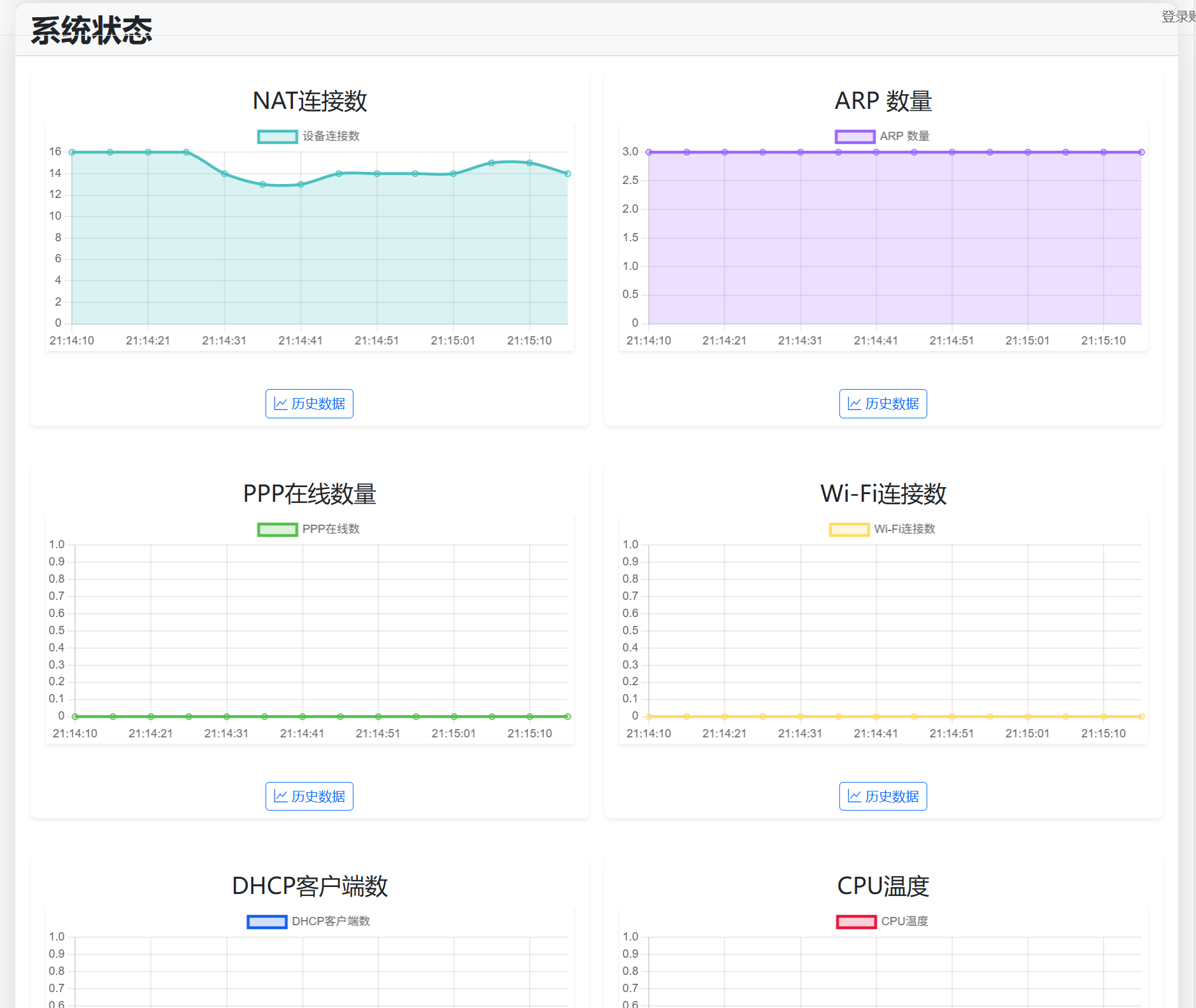Click the 系统状态 page heading
The image size is (1196, 1008).
click(x=92, y=31)
